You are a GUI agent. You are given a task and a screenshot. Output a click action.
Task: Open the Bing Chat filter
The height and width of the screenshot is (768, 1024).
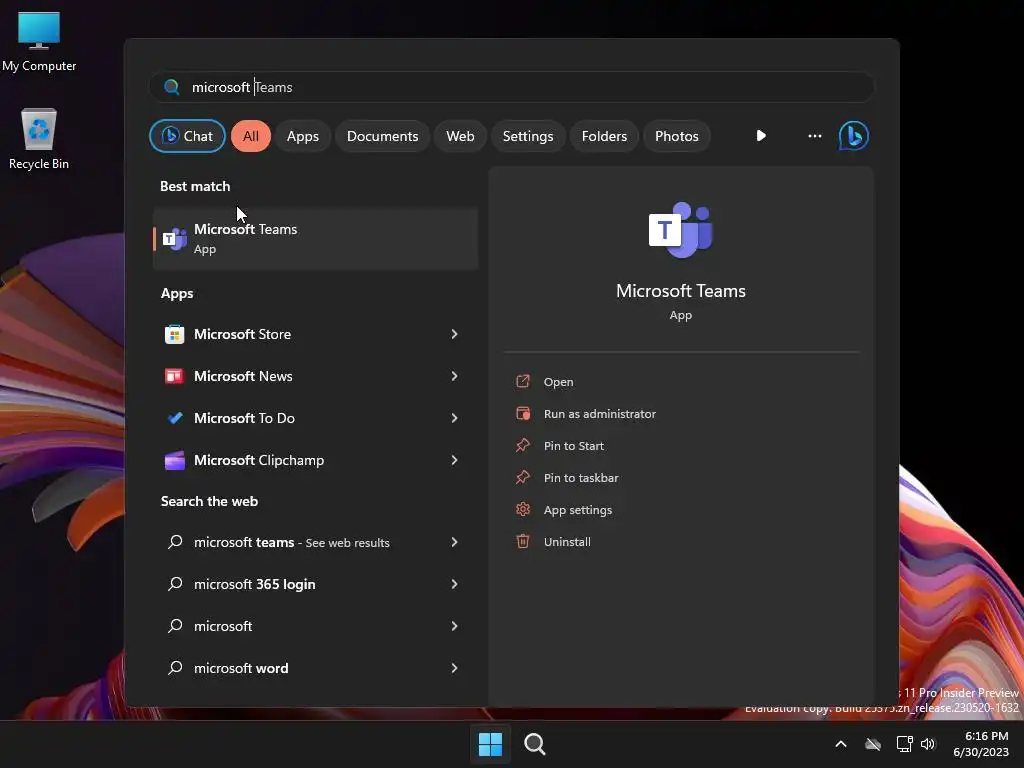click(187, 136)
